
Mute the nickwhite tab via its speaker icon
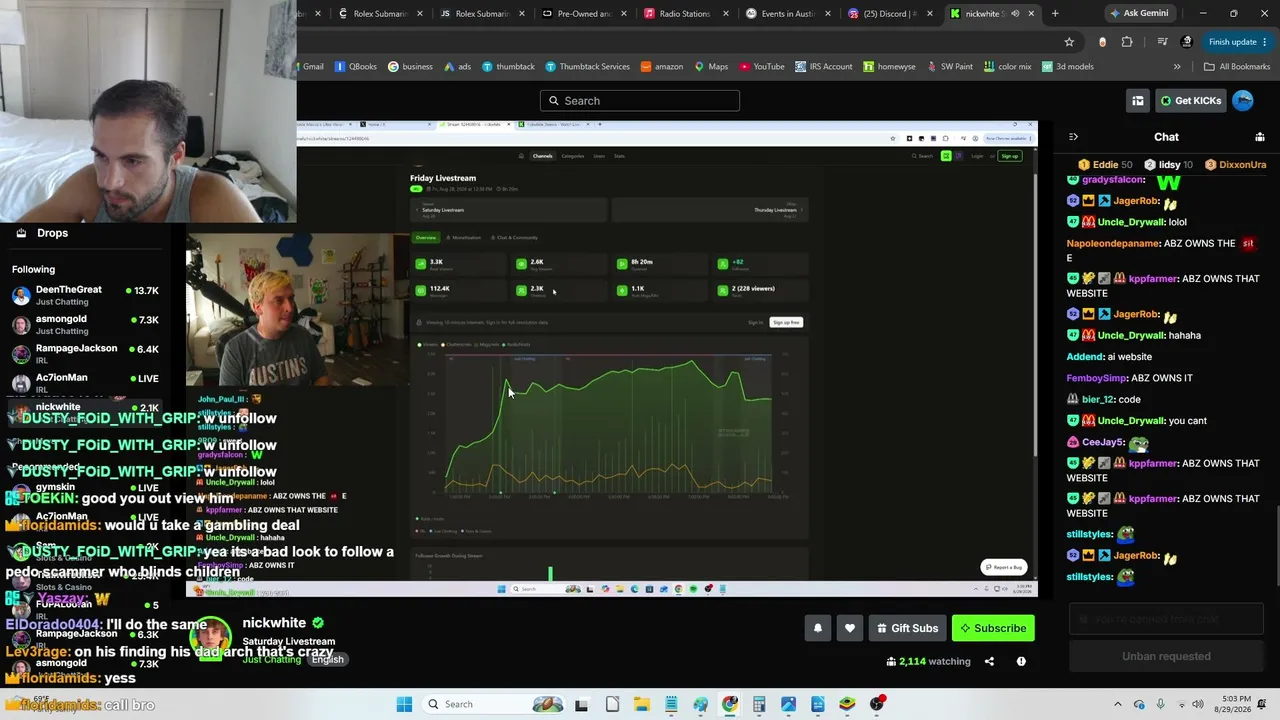pyautogui.click(x=1015, y=14)
